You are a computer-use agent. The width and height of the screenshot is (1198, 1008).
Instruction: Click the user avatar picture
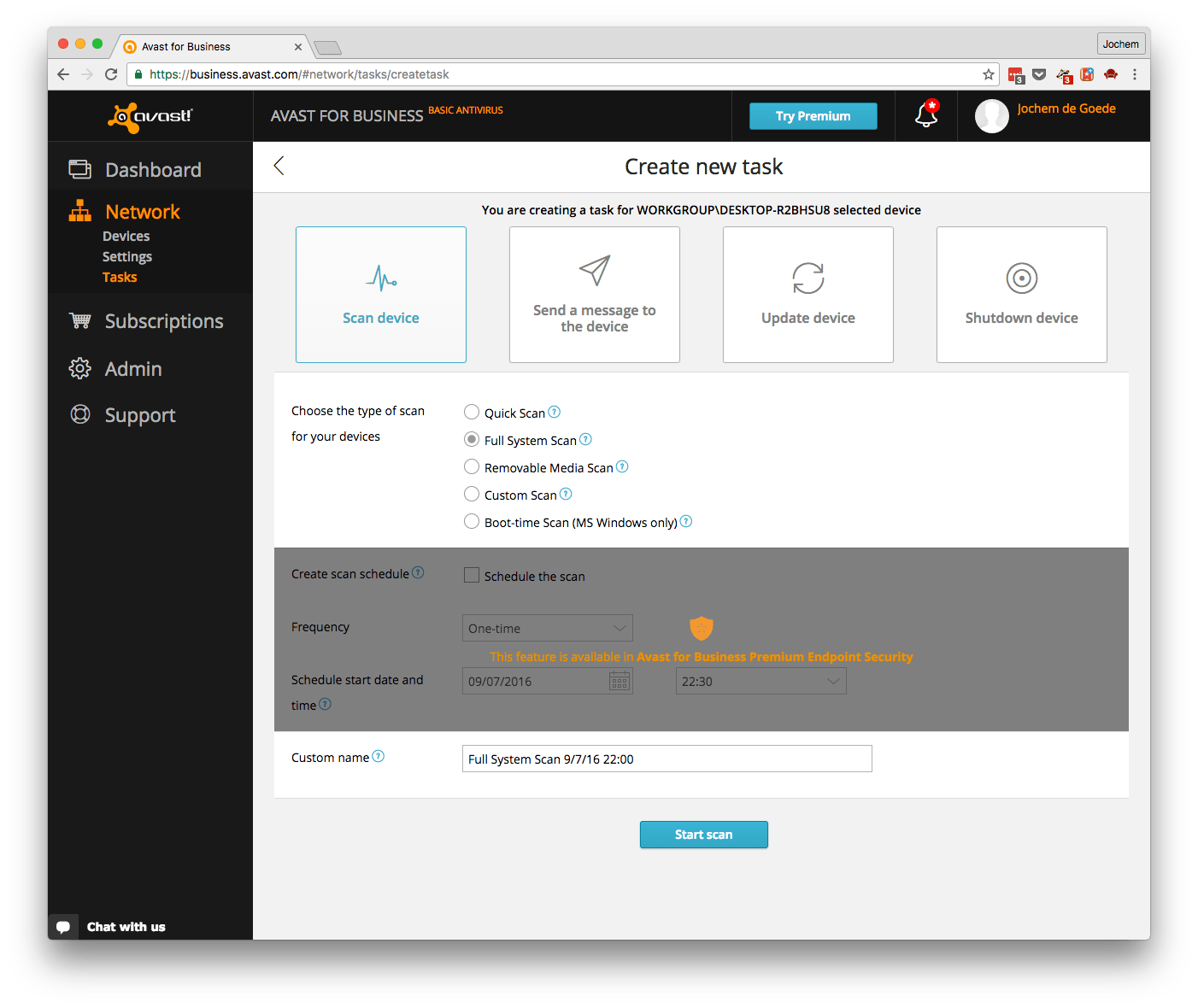[992, 116]
